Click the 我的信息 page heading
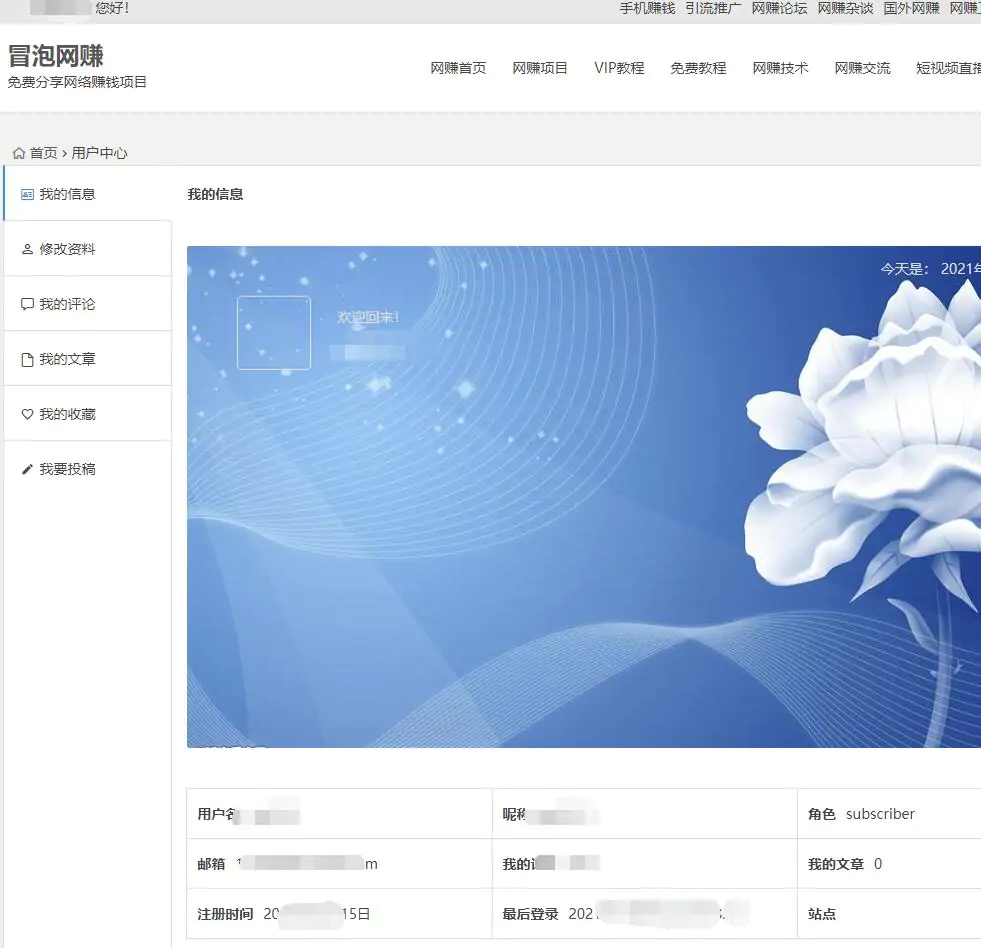The height and width of the screenshot is (948, 981). 215,195
